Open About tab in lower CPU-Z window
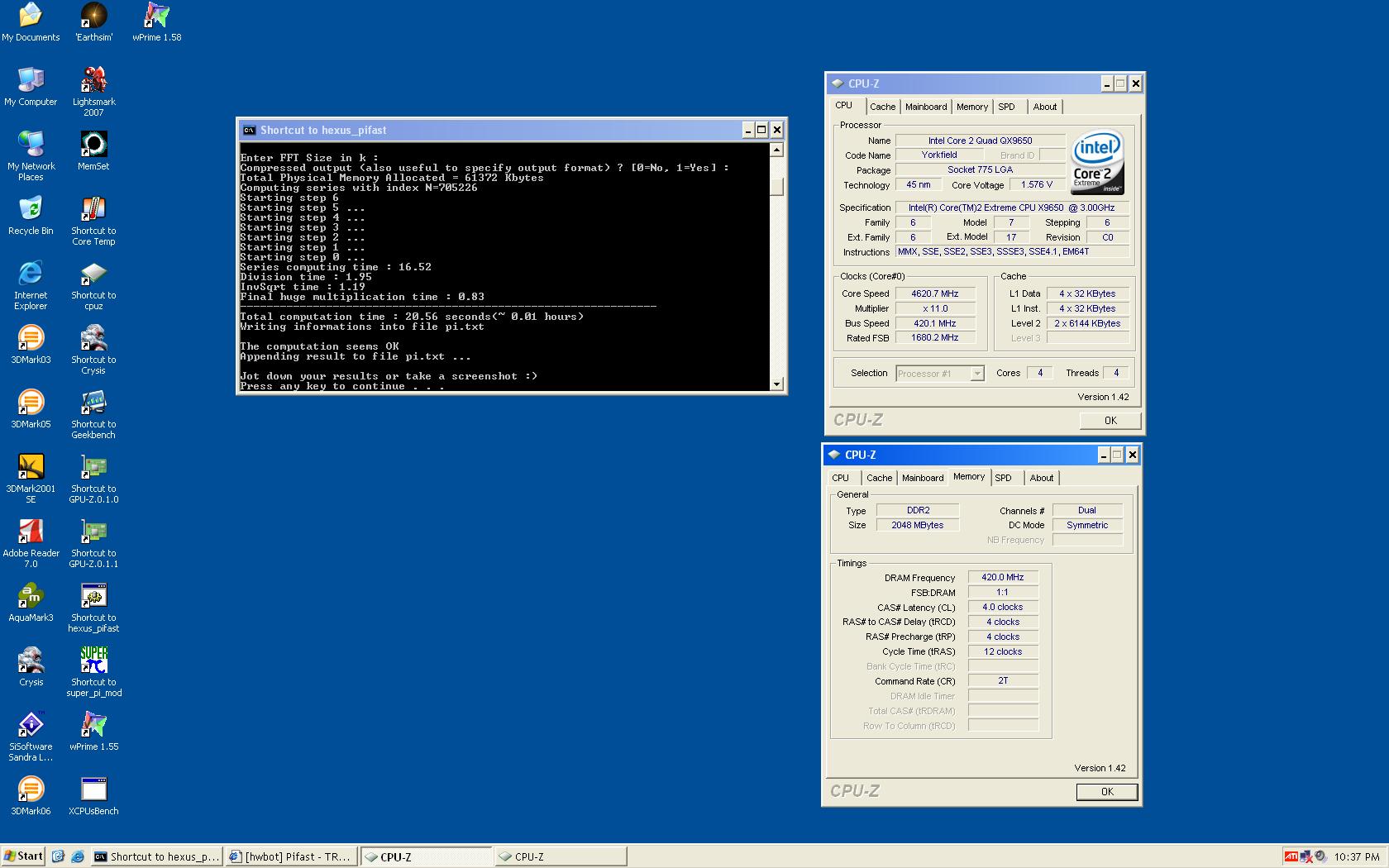The height and width of the screenshot is (868, 1389). tap(1042, 478)
